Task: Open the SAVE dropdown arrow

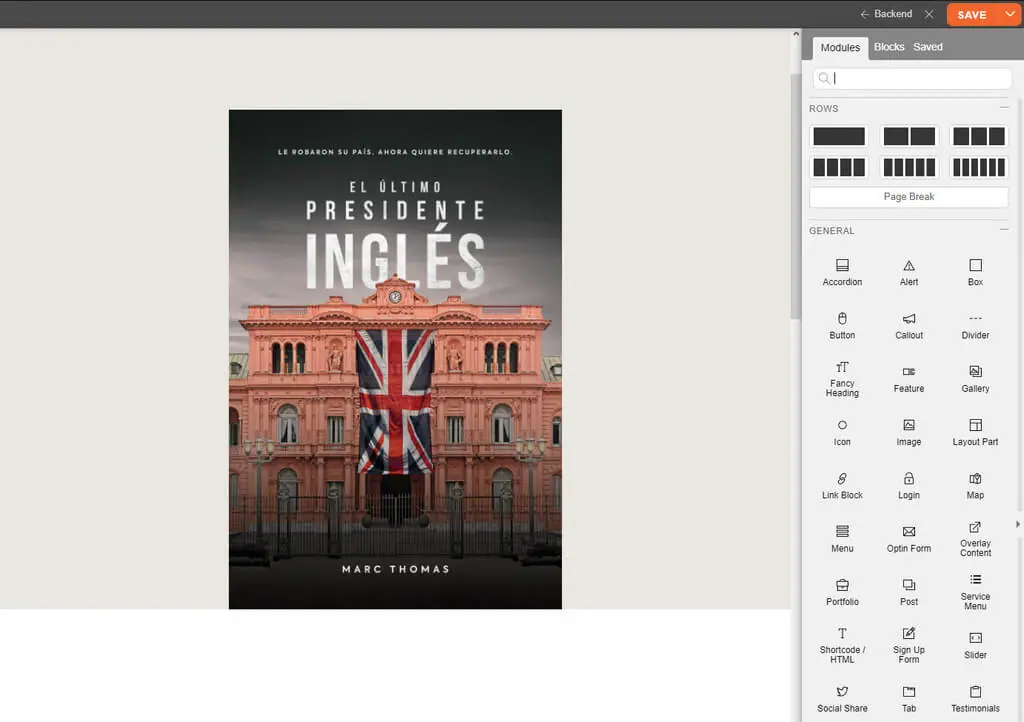Action: point(1009,14)
